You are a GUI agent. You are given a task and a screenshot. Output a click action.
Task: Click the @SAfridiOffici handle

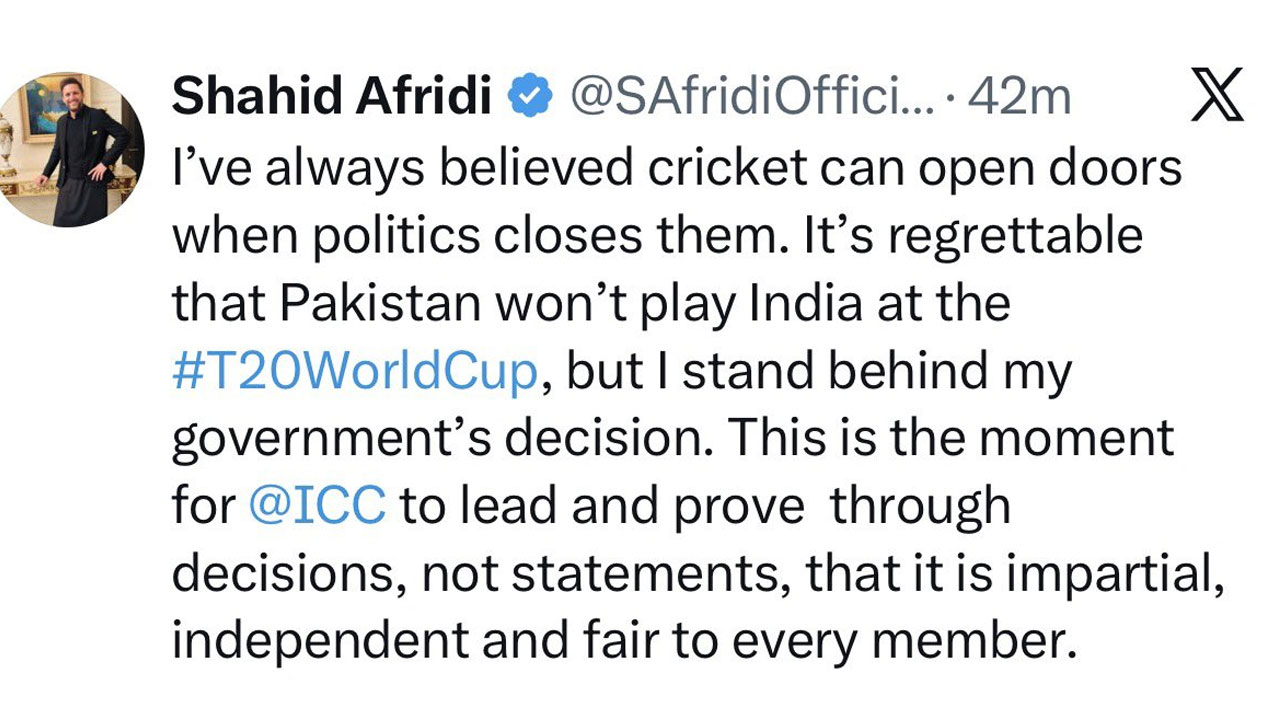point(750,96)
